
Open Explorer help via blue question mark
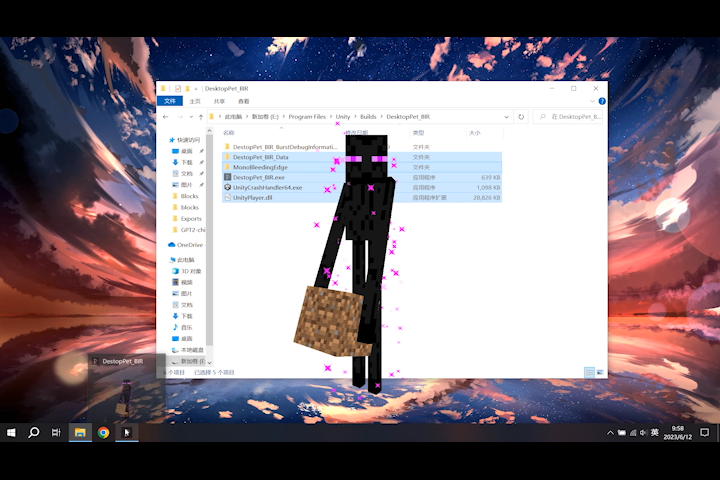pyautogui.click(x=602, y=101)
